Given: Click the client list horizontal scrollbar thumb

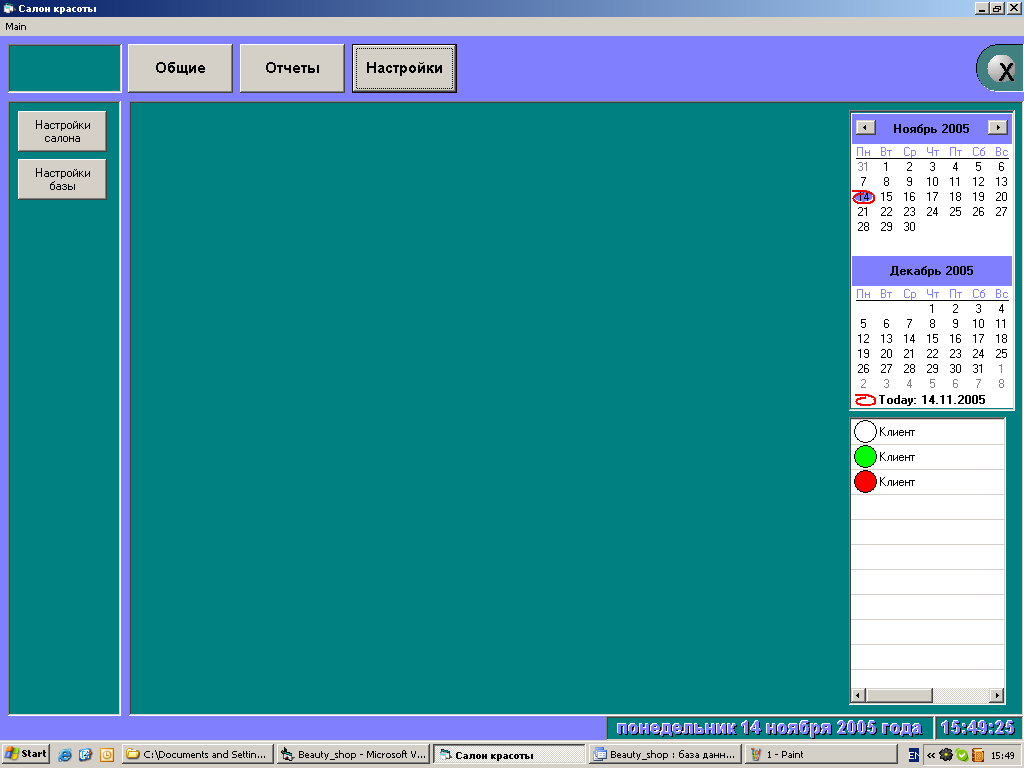Looking at the screenshot, I should click(x=899, y=696).
